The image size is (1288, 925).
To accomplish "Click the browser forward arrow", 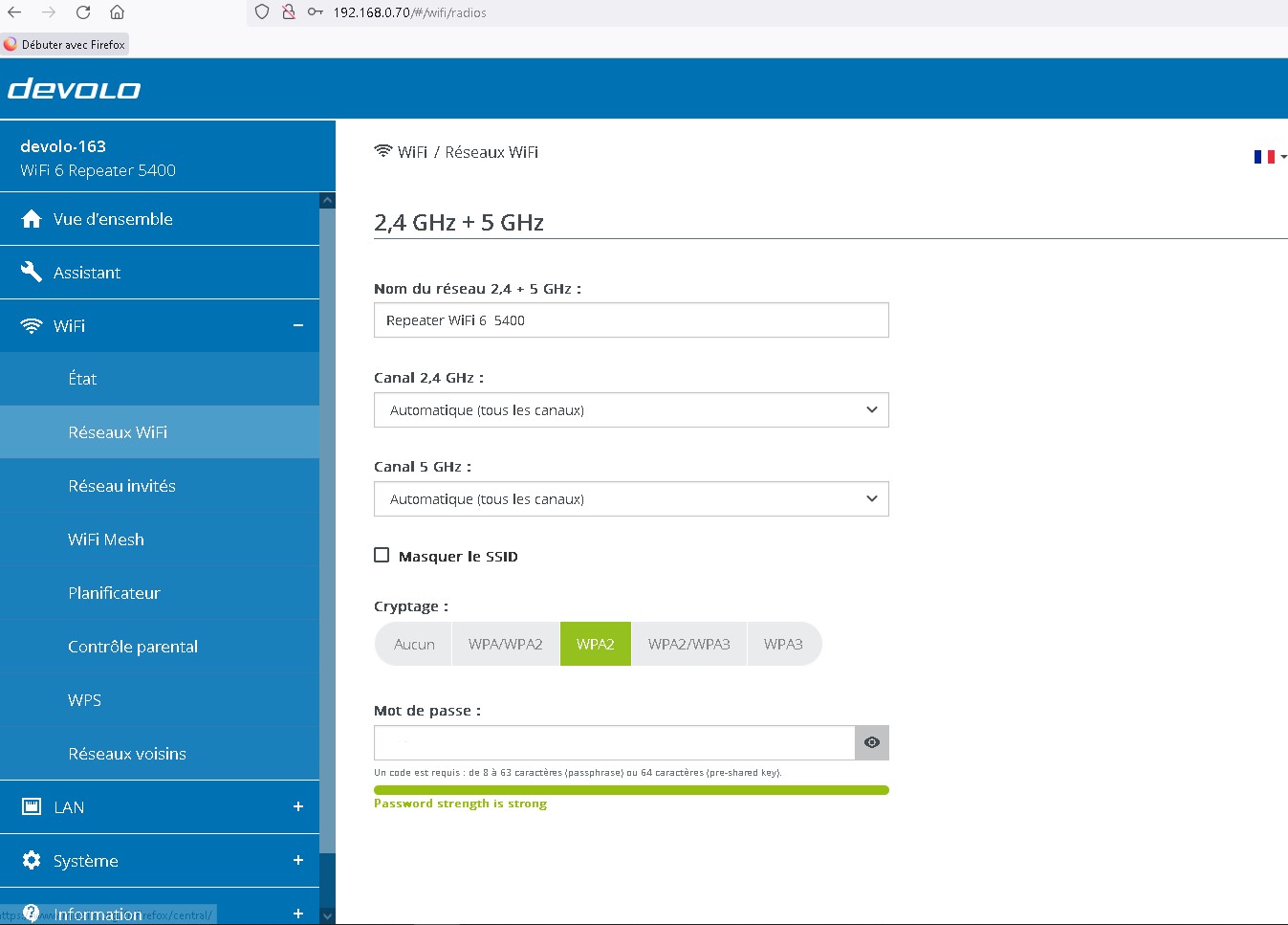I will click(x=49, y=12).
